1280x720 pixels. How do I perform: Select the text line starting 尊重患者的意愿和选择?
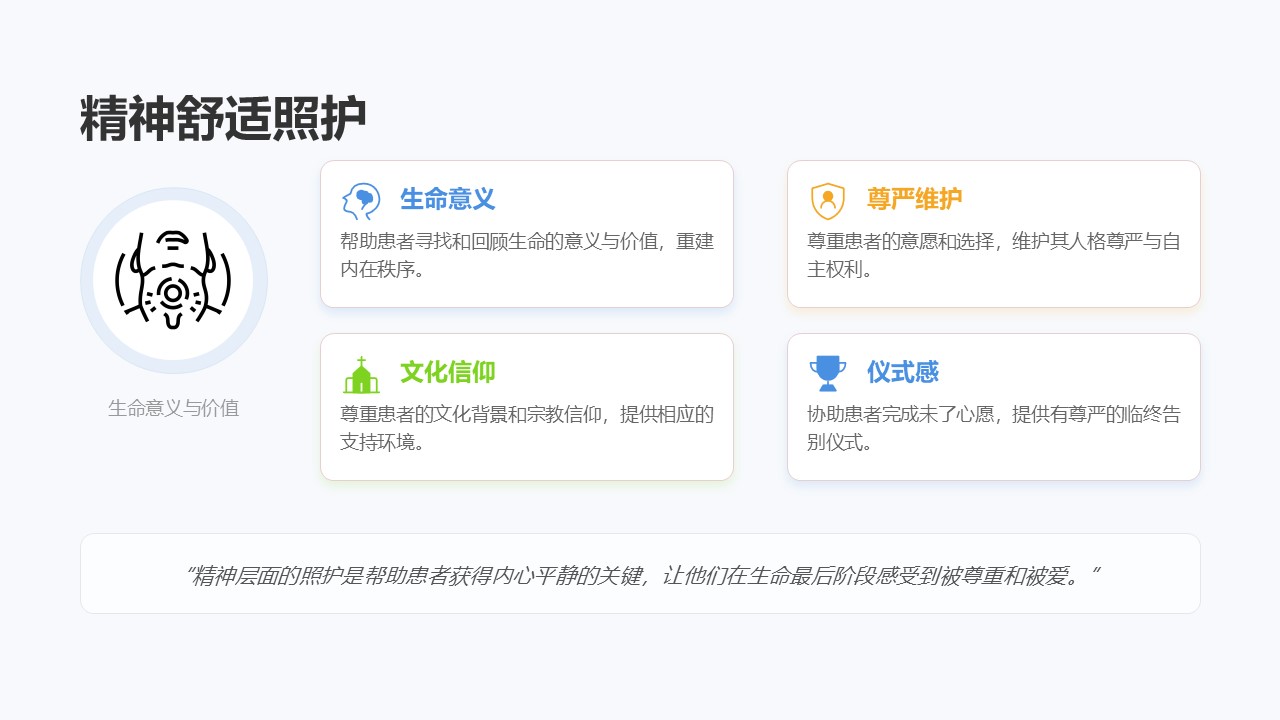993,241
